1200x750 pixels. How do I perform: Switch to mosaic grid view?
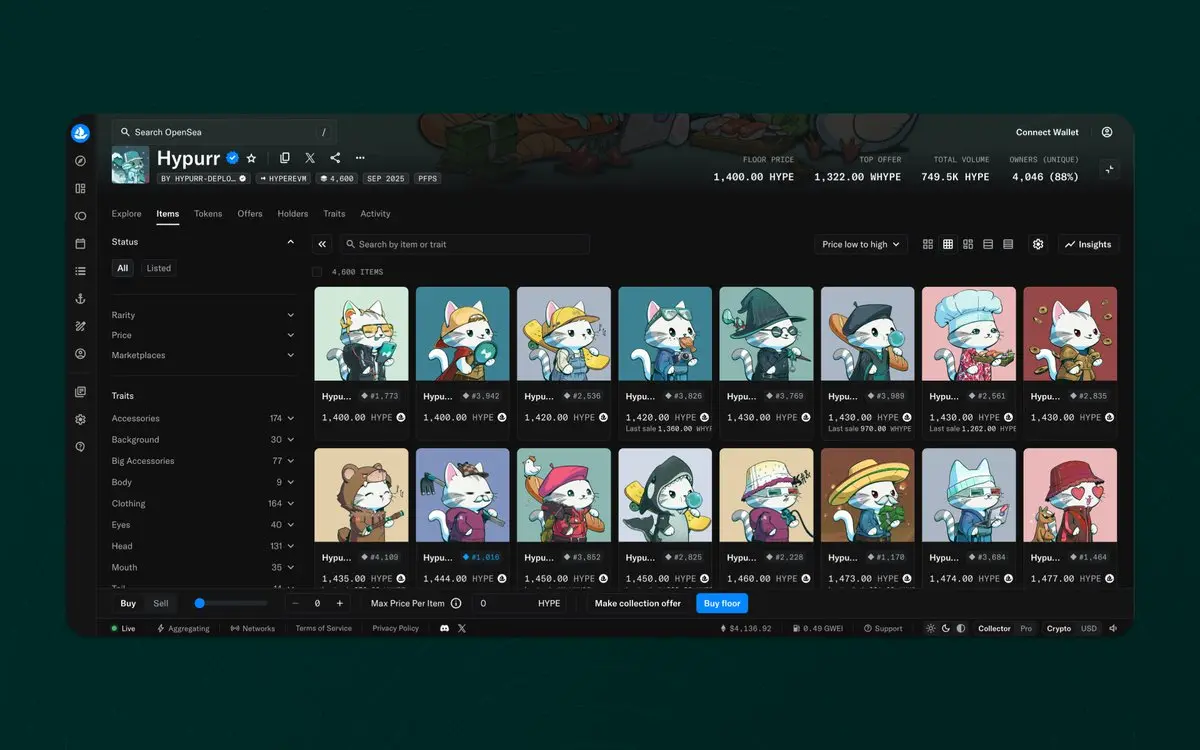pyautogui.click(x=968, y=244)
